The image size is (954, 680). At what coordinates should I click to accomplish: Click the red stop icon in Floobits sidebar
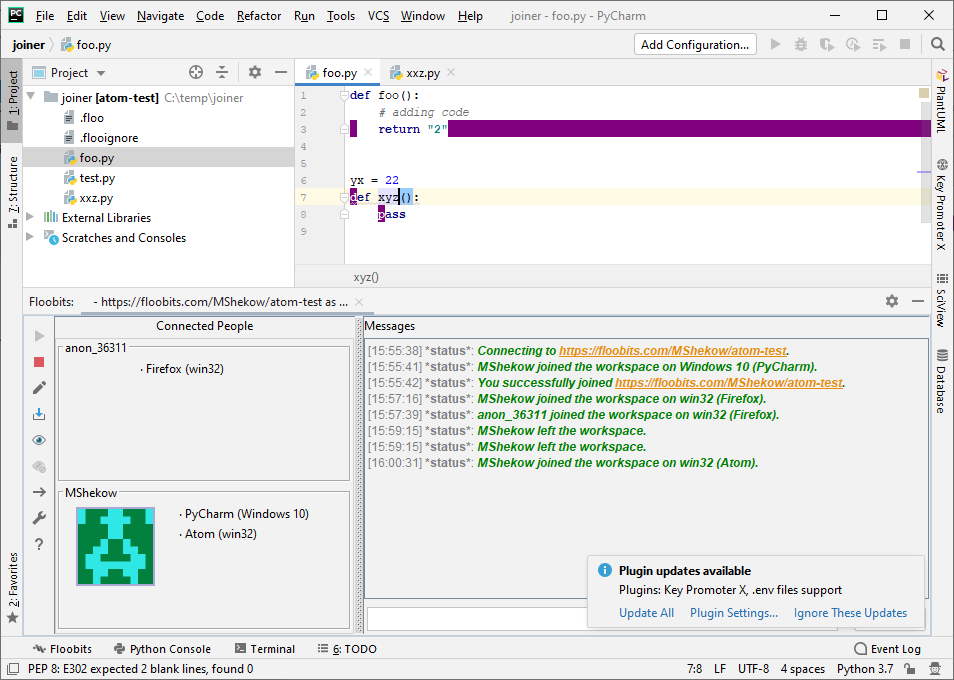click(39, 362)
